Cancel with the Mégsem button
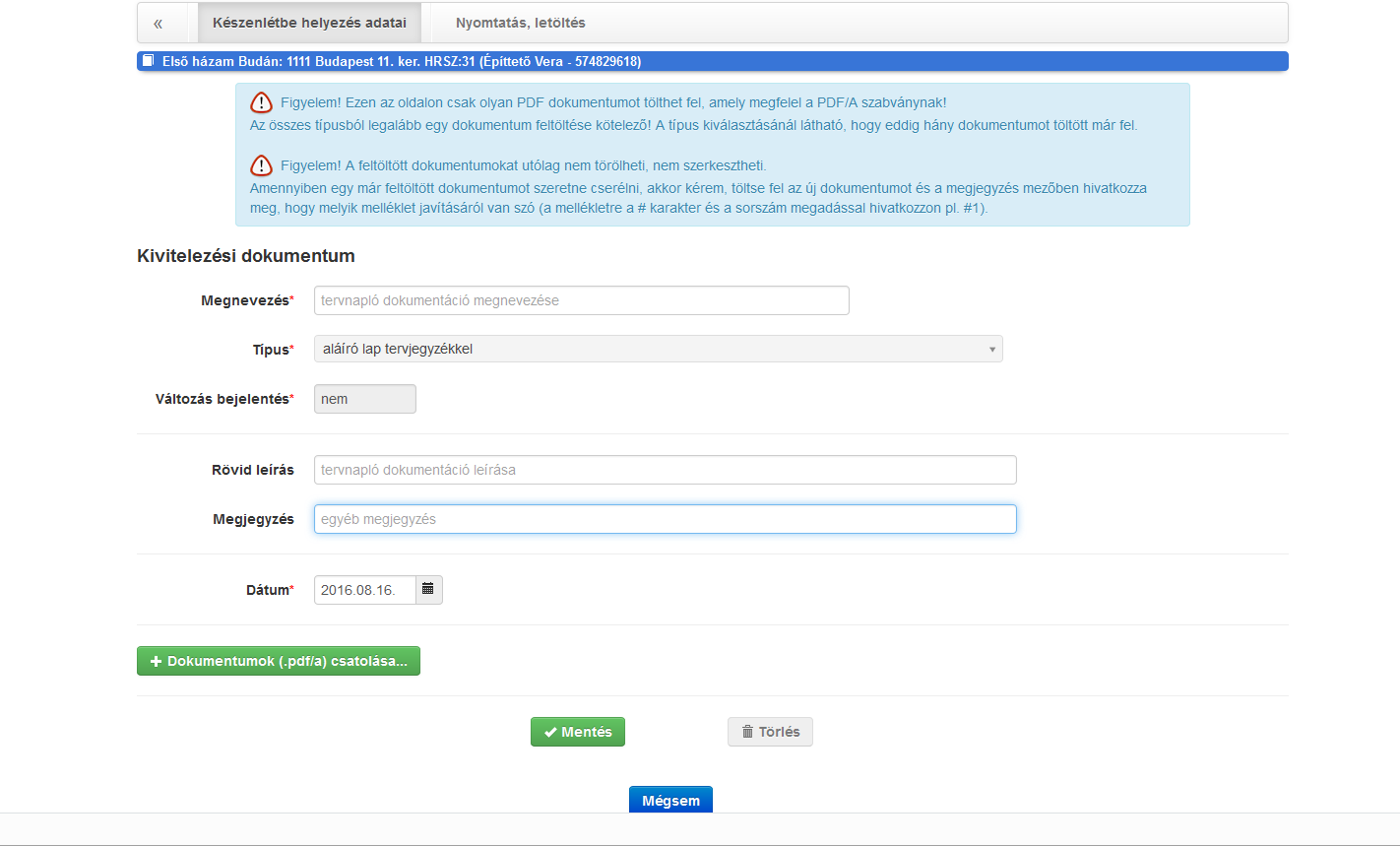Viewport: 1400px width, 846px height. pos(670,800)
